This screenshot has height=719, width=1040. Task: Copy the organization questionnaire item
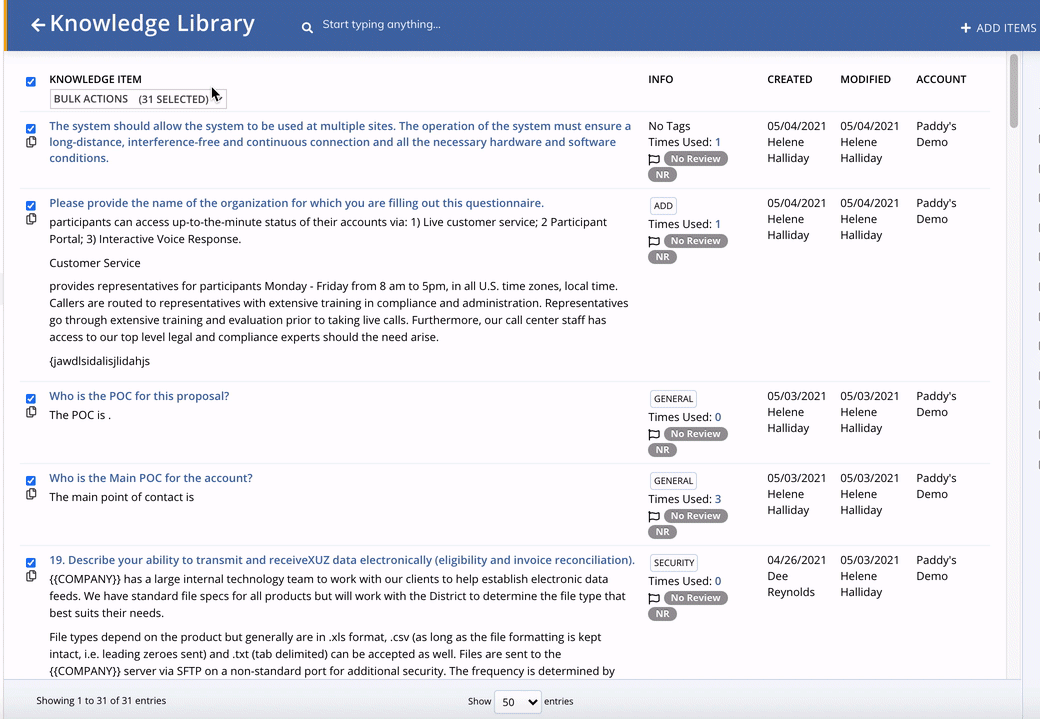[x=31, y=219]
